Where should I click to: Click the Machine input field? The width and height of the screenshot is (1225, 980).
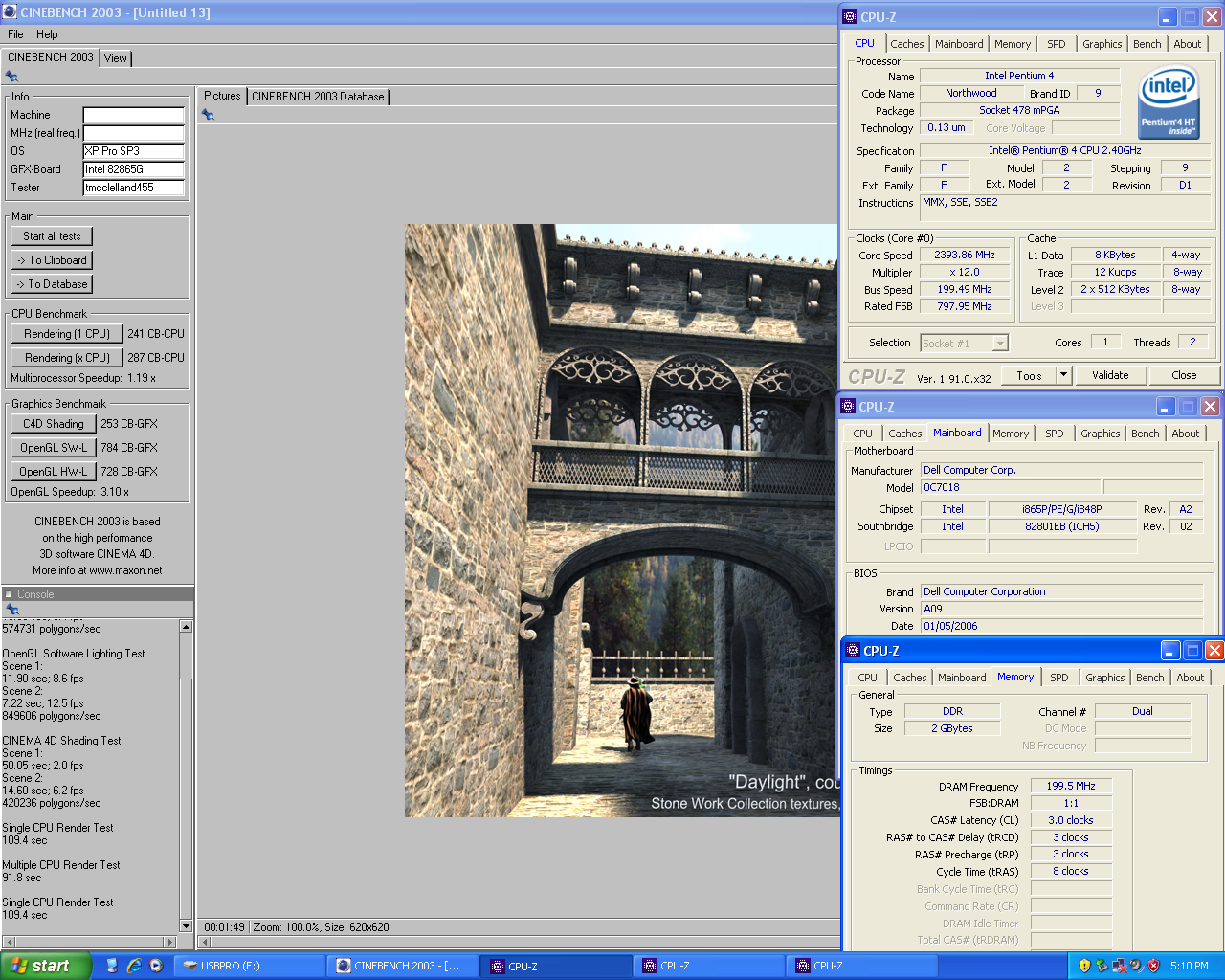133,115
